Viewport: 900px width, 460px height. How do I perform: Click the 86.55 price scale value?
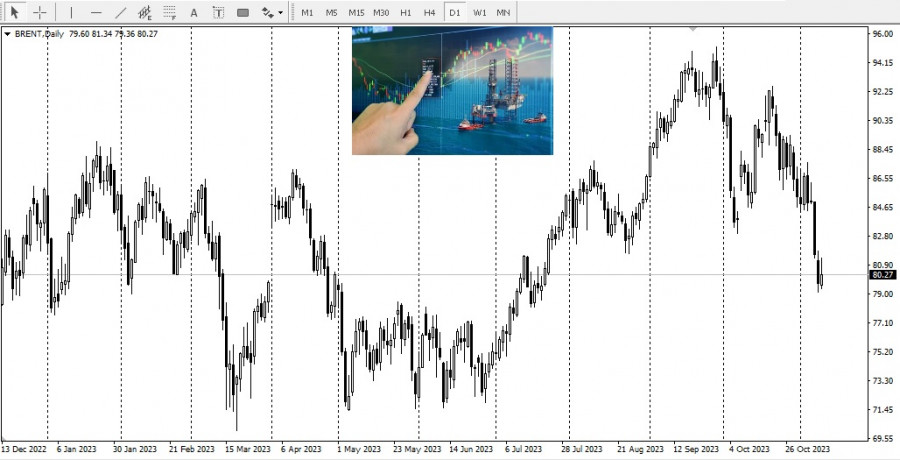pyautogui.click(x=882, y=179)
